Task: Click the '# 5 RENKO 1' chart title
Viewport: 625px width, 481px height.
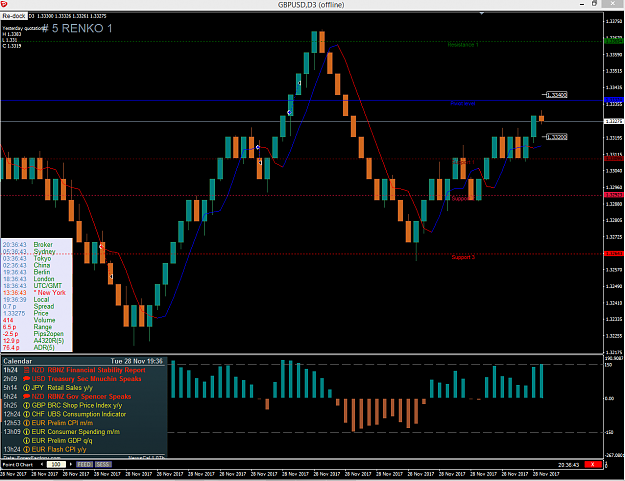Action: [77, 28]
